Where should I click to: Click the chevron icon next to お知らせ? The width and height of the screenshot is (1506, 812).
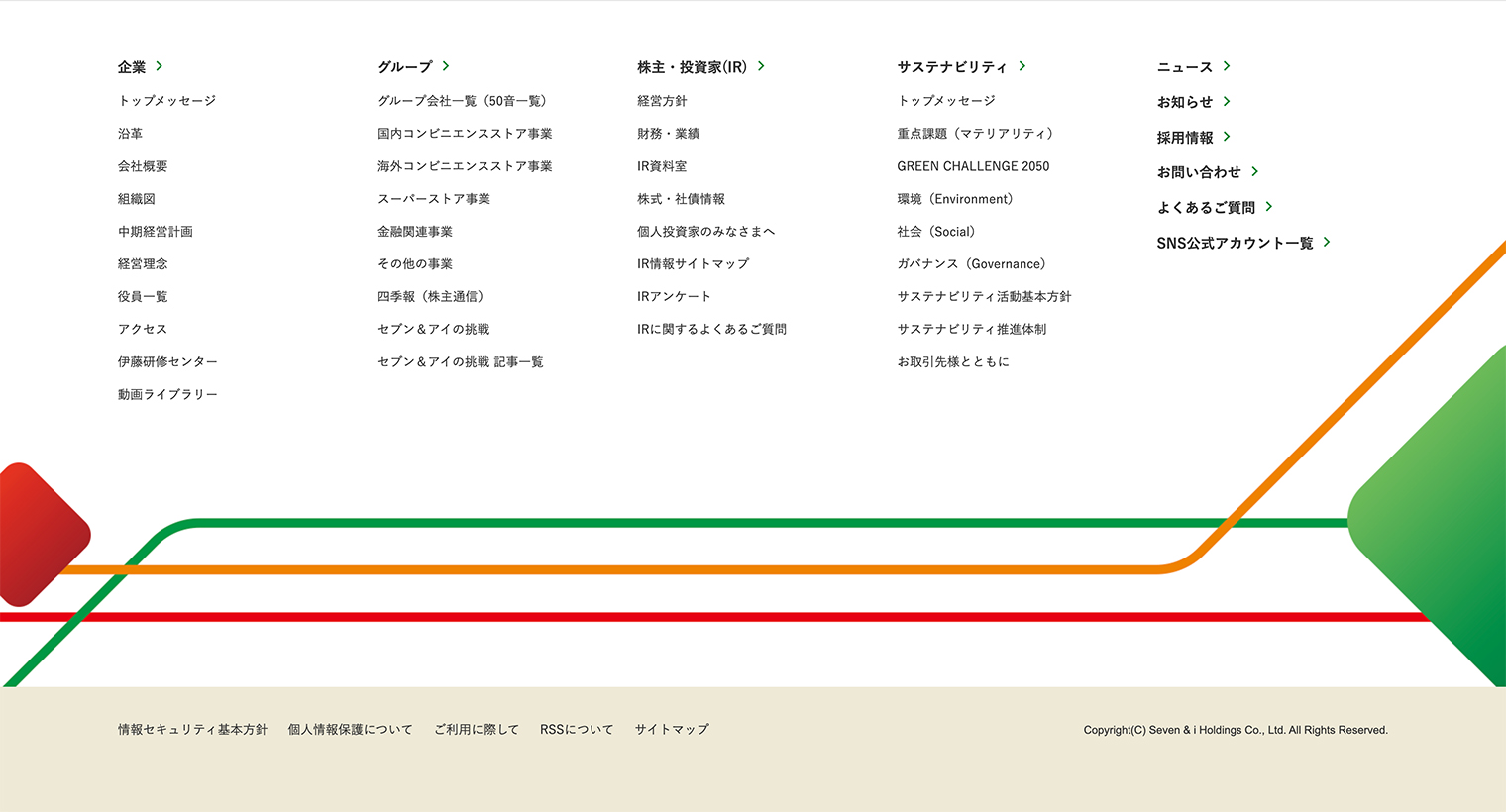(1227, 101)
